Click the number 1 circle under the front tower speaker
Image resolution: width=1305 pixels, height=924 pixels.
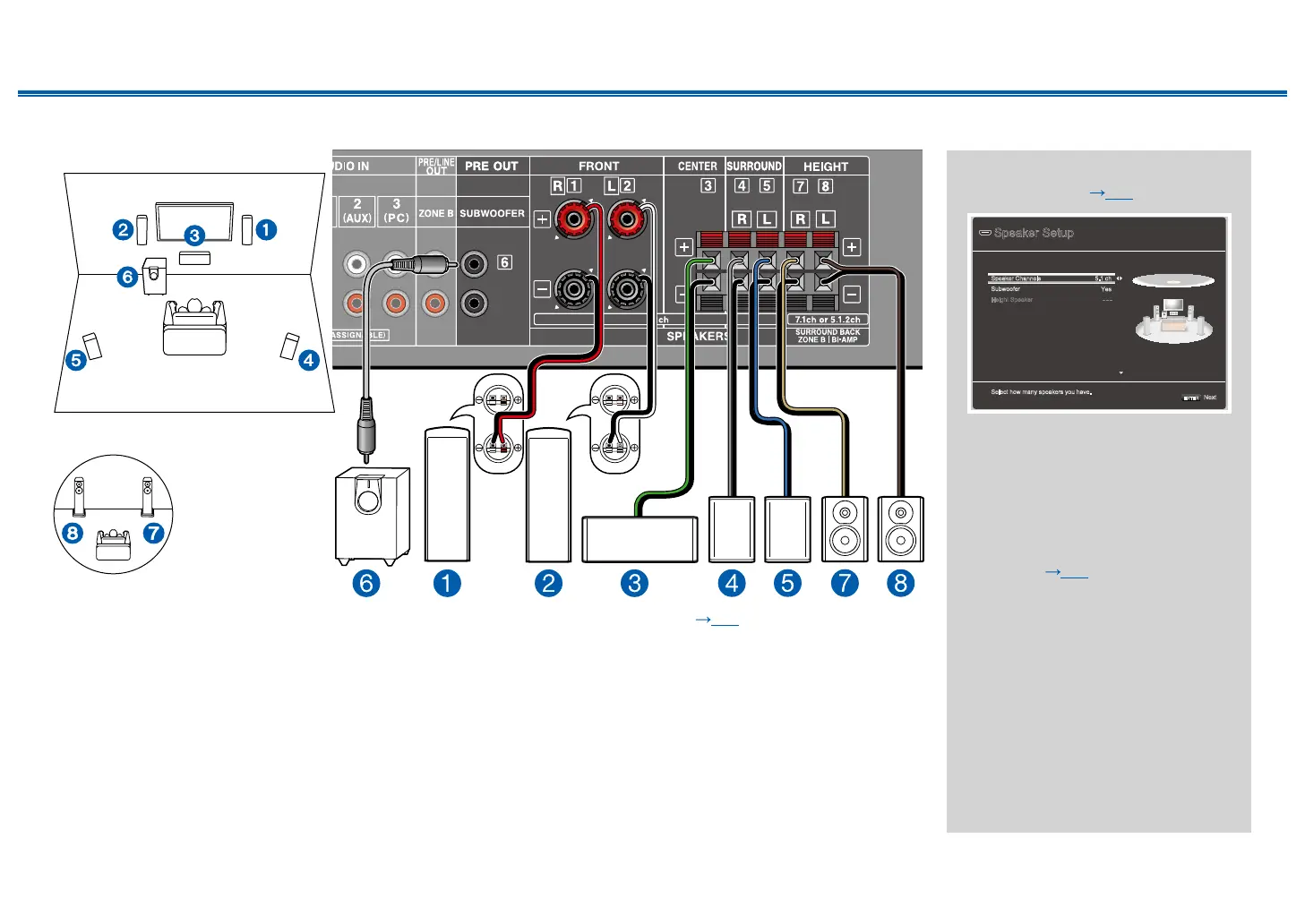pos(447,584)
